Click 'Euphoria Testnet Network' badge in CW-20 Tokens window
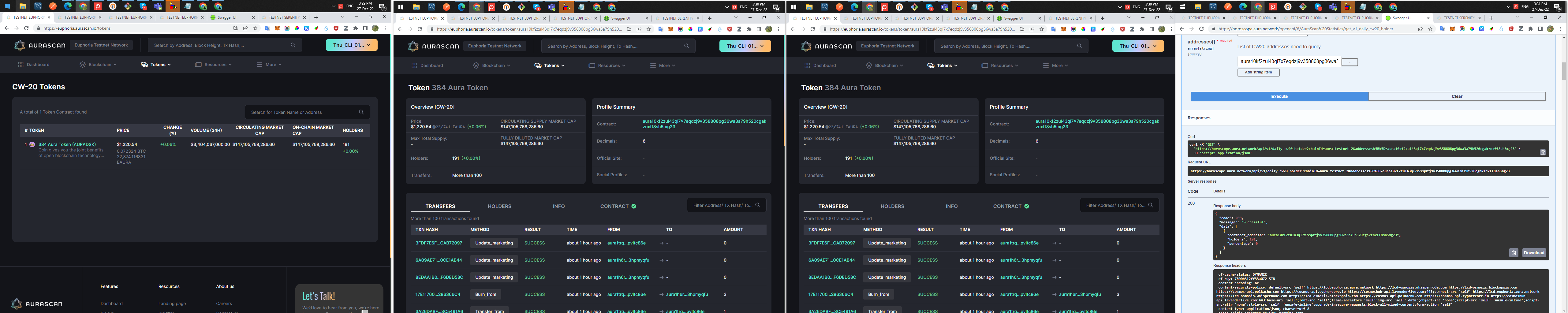The height and width of the screenshot is (313, 1568). 101,45
